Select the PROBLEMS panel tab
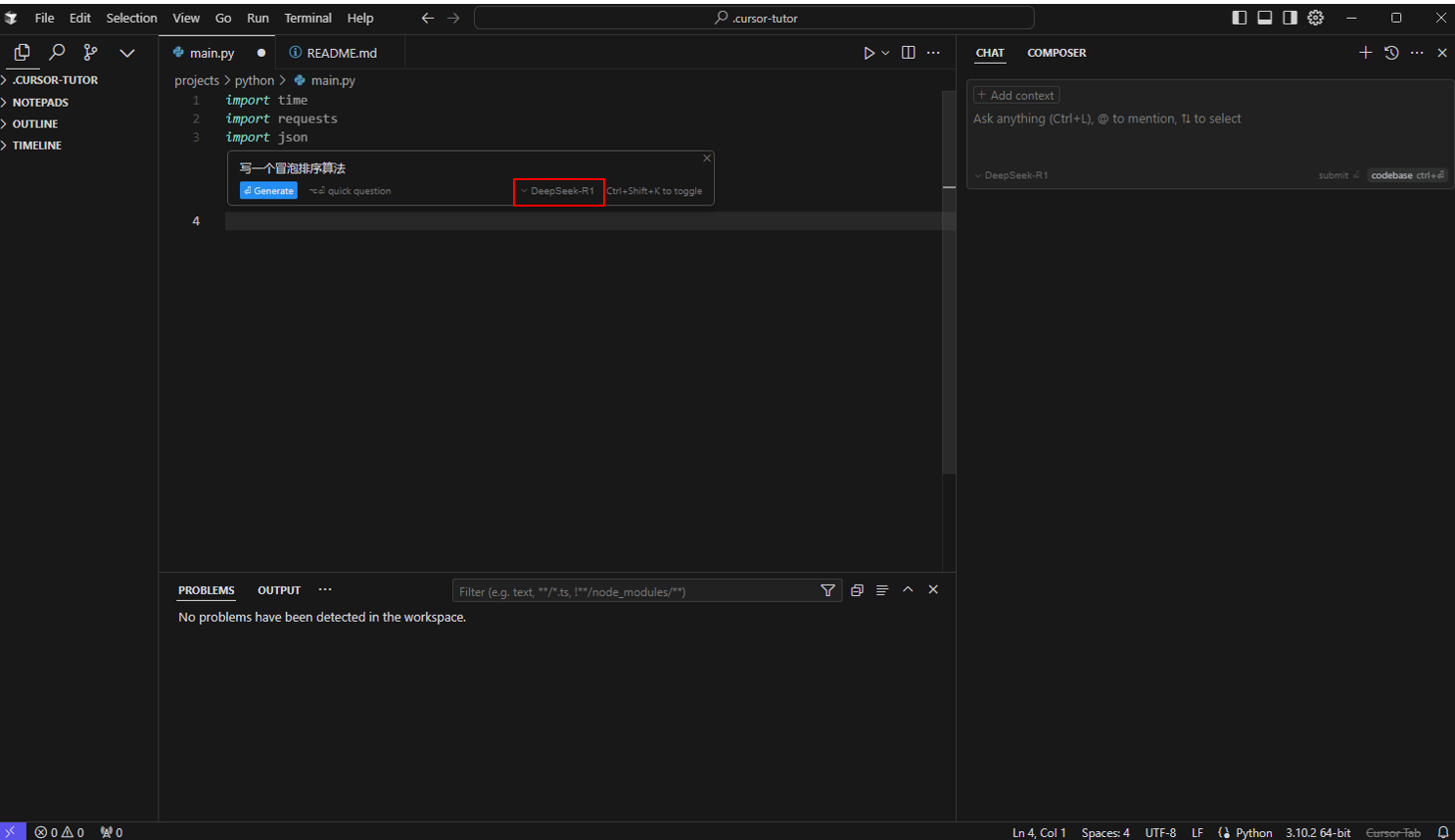Image resolution: width=1455 pixels, height=840 pixels. [x=207, y=590]
